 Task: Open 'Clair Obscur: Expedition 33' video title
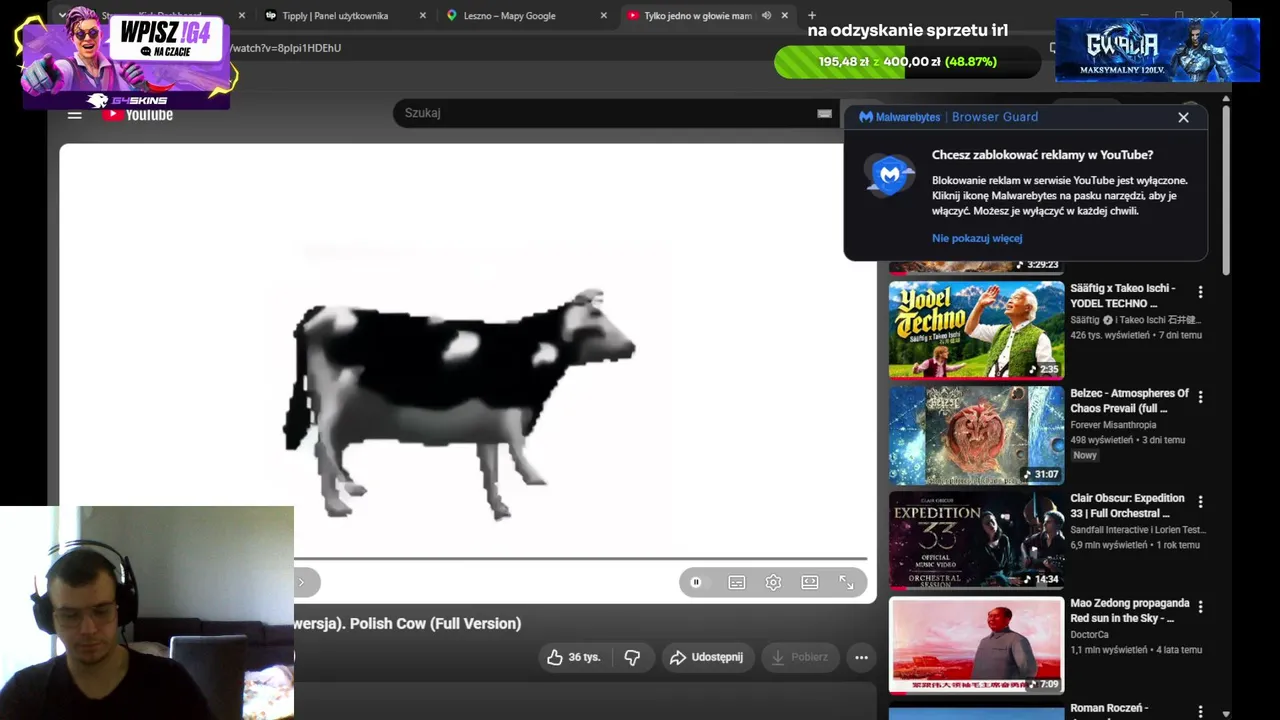pyautogui.click(x=1127, y=506)
